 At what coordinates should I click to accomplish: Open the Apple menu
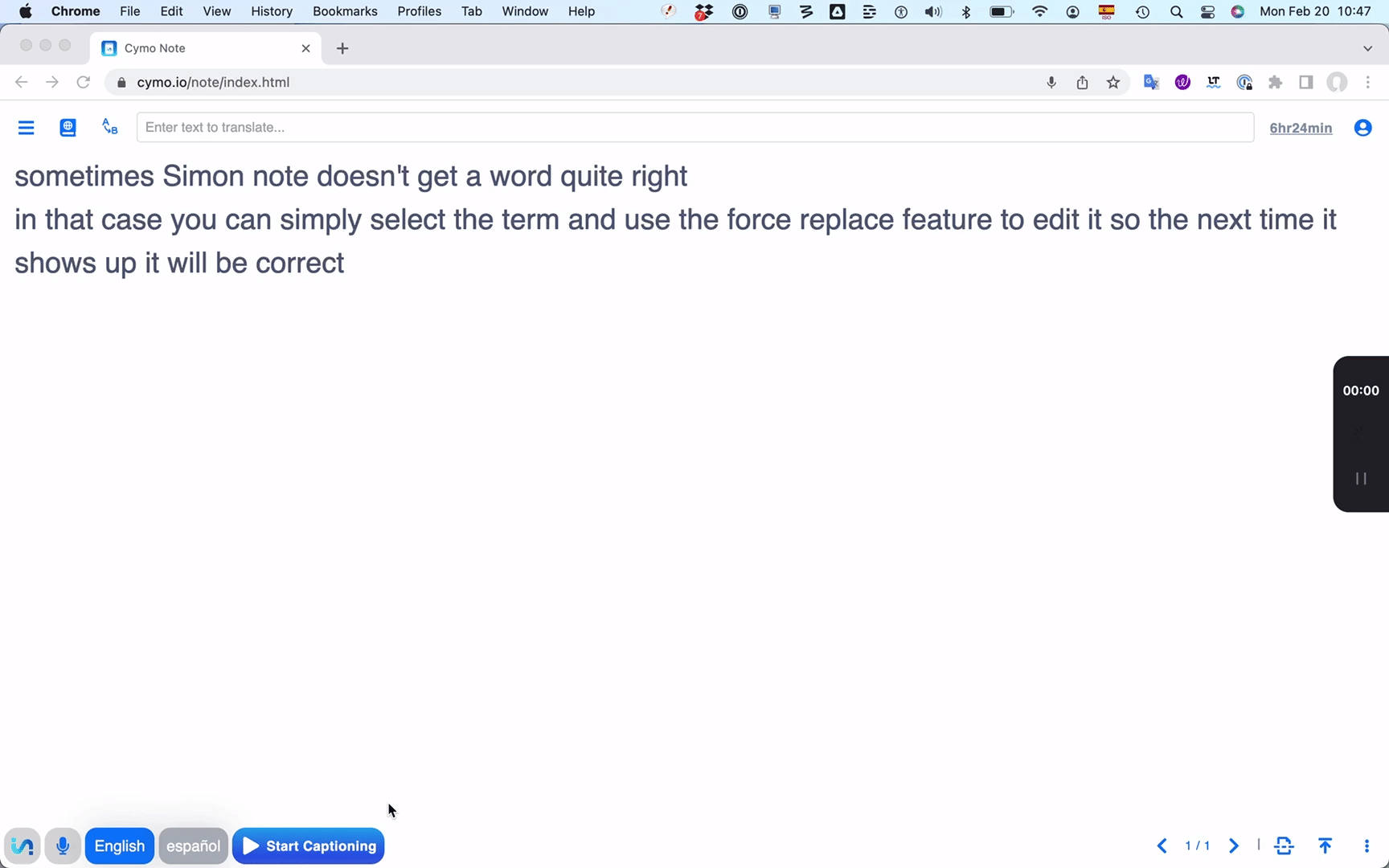click(x=25, y=11)
